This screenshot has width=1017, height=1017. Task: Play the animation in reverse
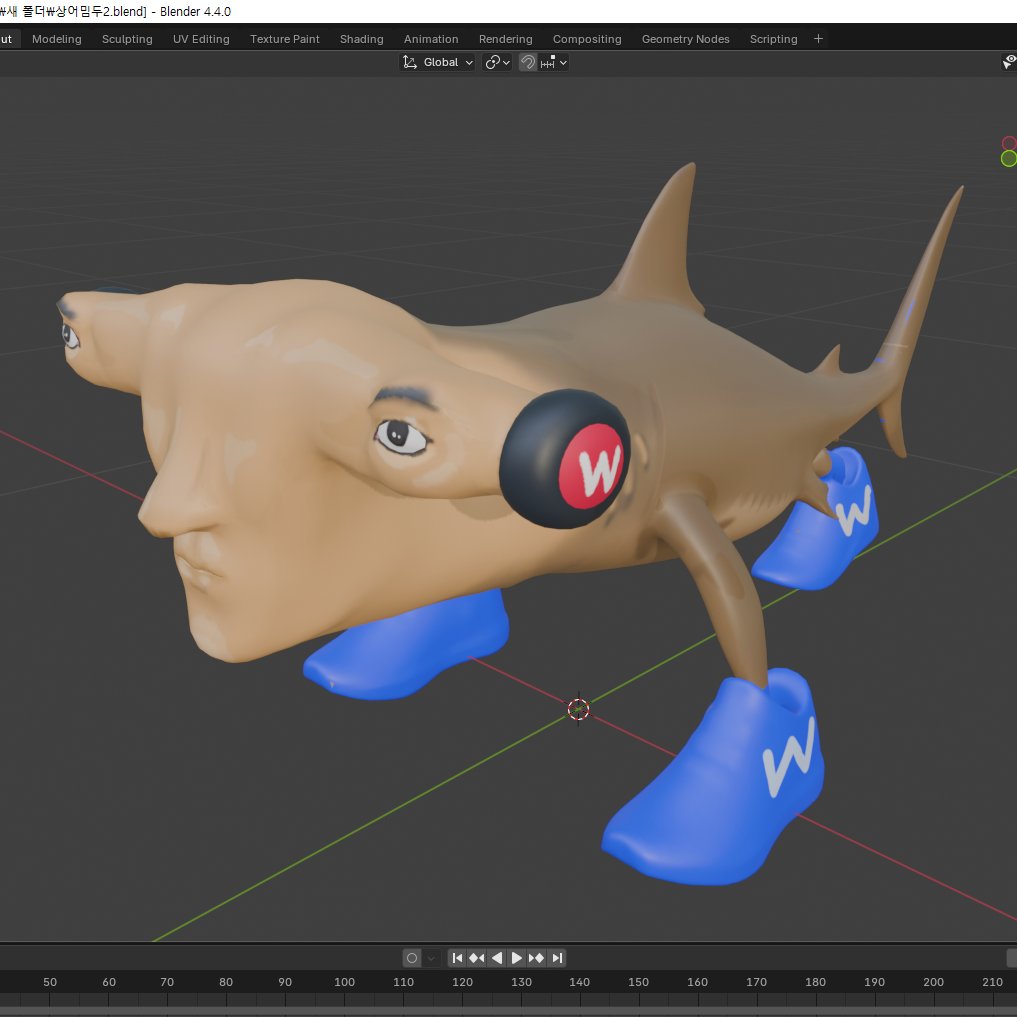coord(497,958)
